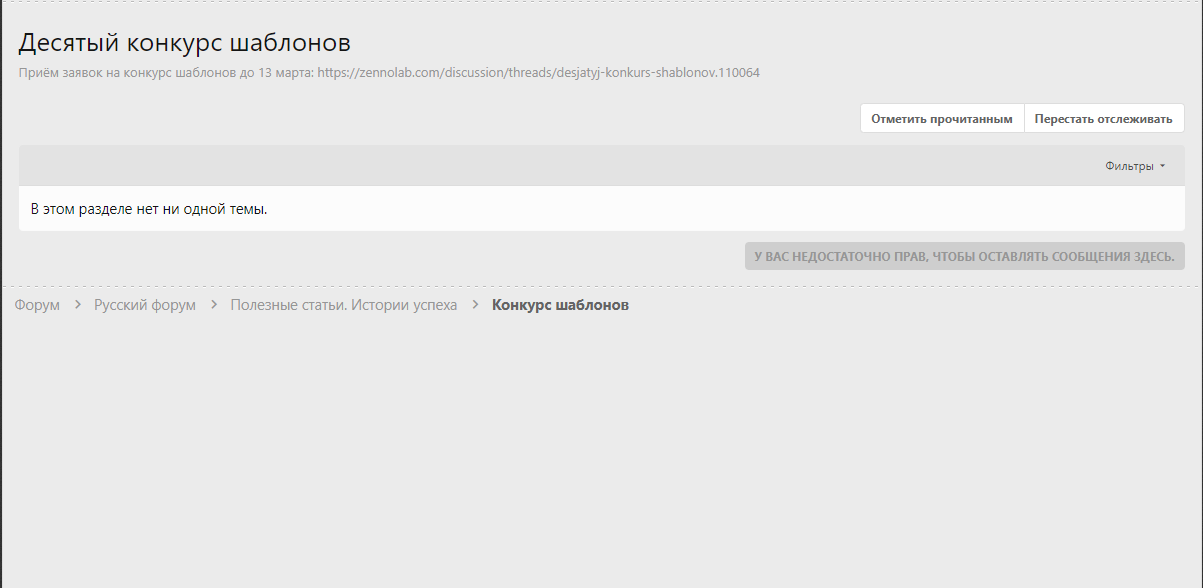The height and width of the screenshot is (588, 1203).
Task: Click the chevron after the 'Форум' breadcrumb
Action: tap(77, 305)
